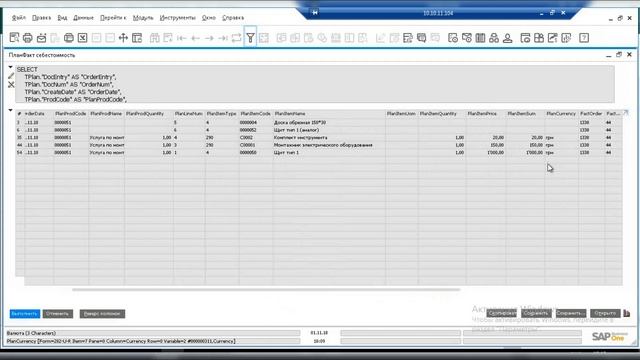Image resolution: width=640 pixels, height=360 pixels.
Task: Click the blue Выполнить button
Action: click(24, 313)
